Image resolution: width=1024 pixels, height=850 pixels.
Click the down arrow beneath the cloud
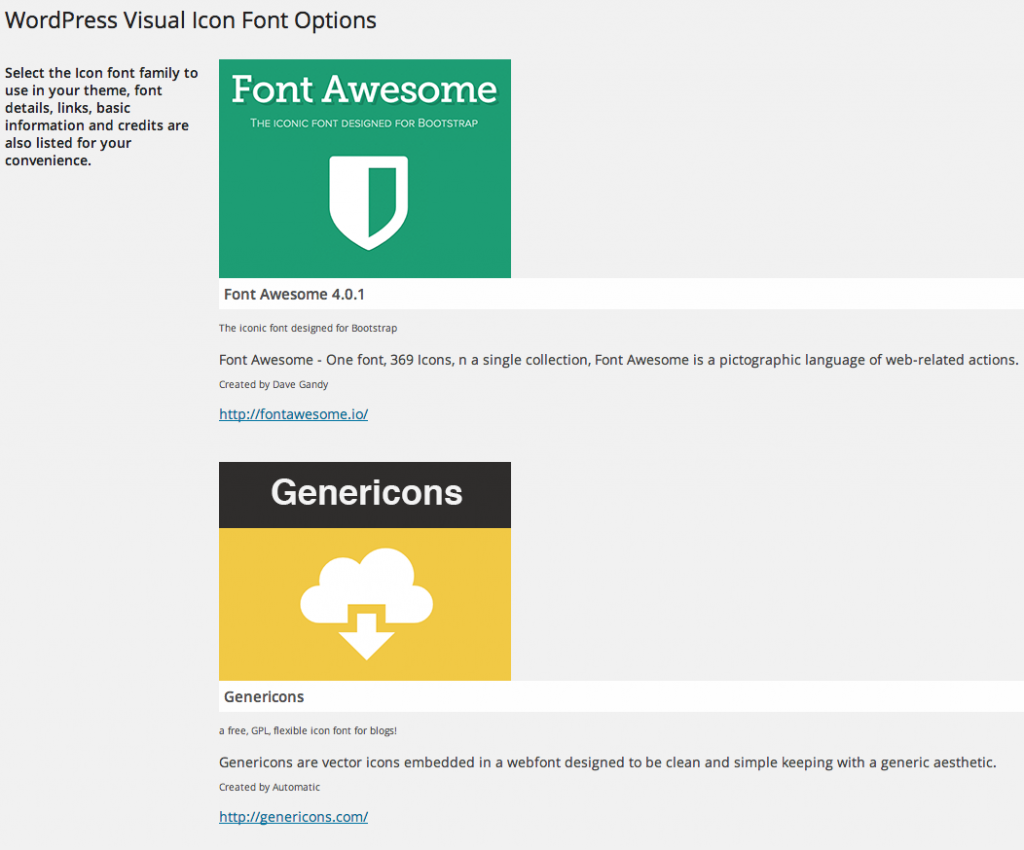point(366,638)
